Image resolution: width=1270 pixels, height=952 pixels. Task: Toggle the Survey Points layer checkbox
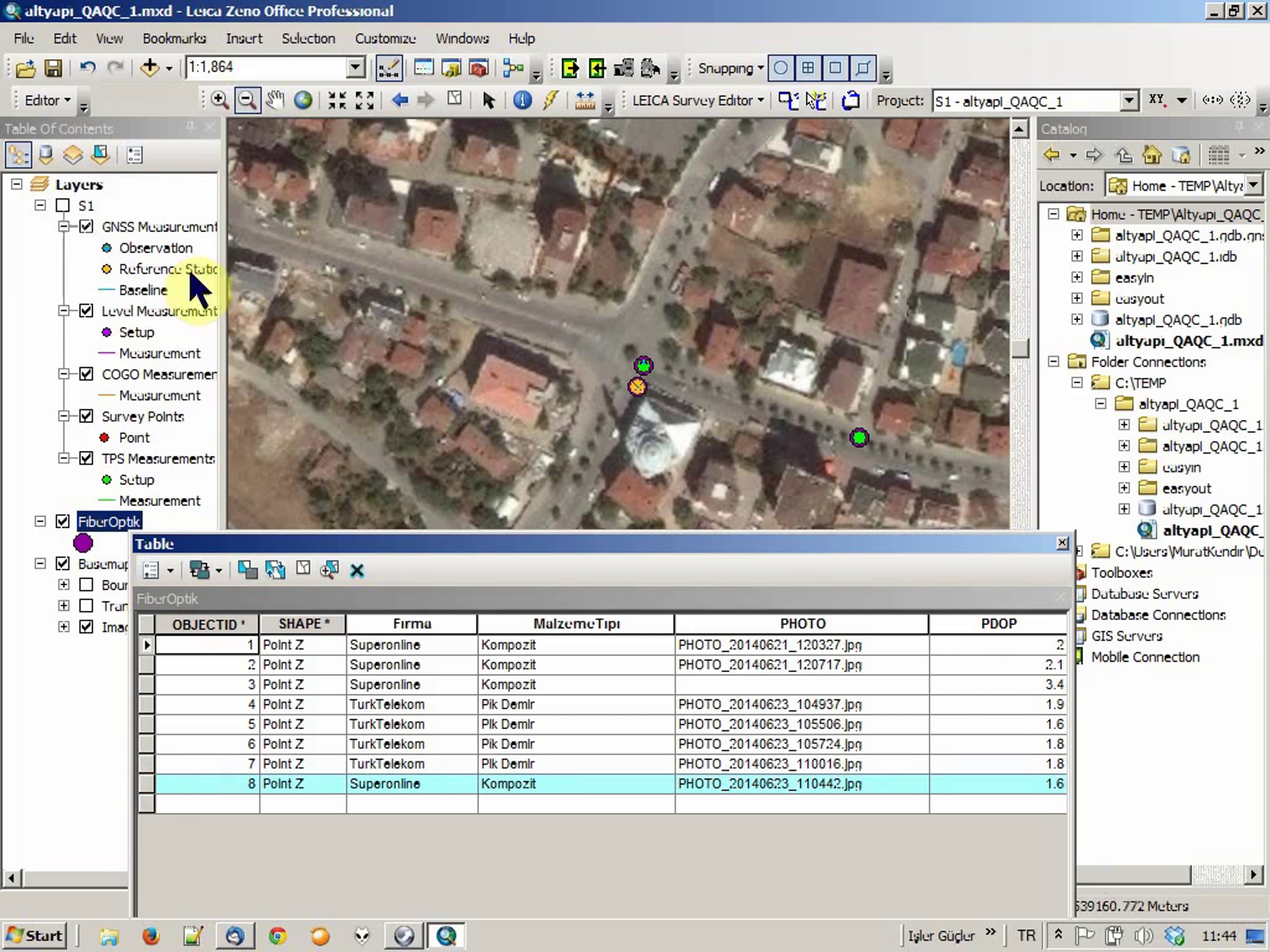point(86,416)
